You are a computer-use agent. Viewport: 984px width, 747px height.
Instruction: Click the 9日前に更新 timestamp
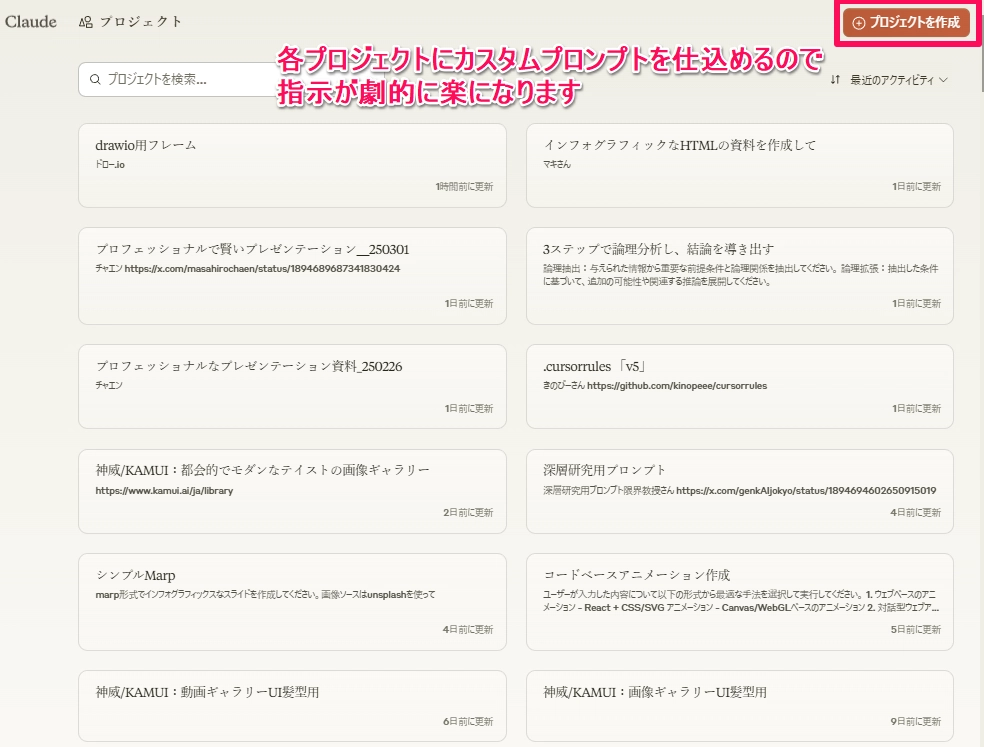916,722
